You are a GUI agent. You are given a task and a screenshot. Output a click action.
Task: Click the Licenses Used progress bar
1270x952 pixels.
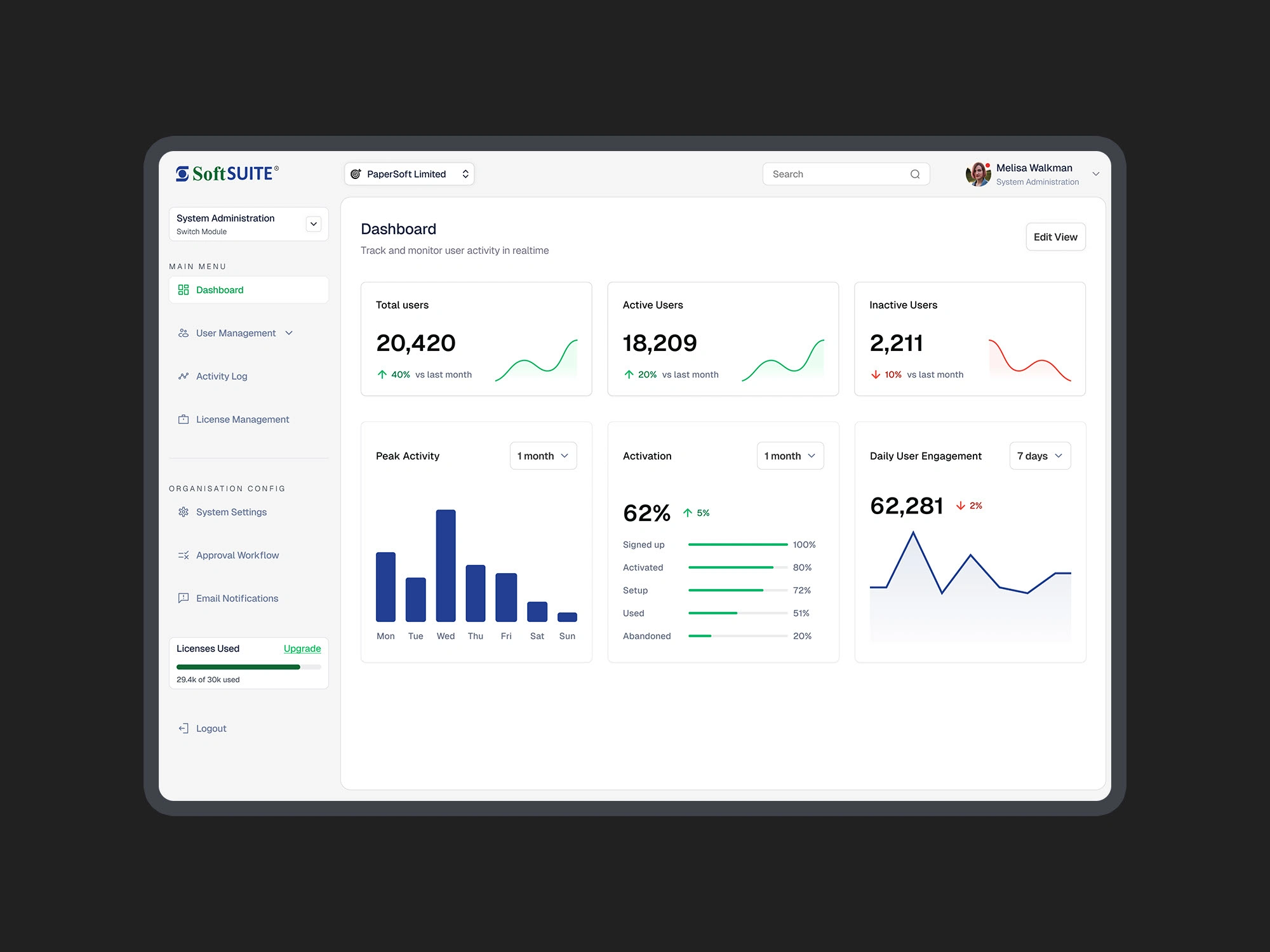click(x=248, y=667)
